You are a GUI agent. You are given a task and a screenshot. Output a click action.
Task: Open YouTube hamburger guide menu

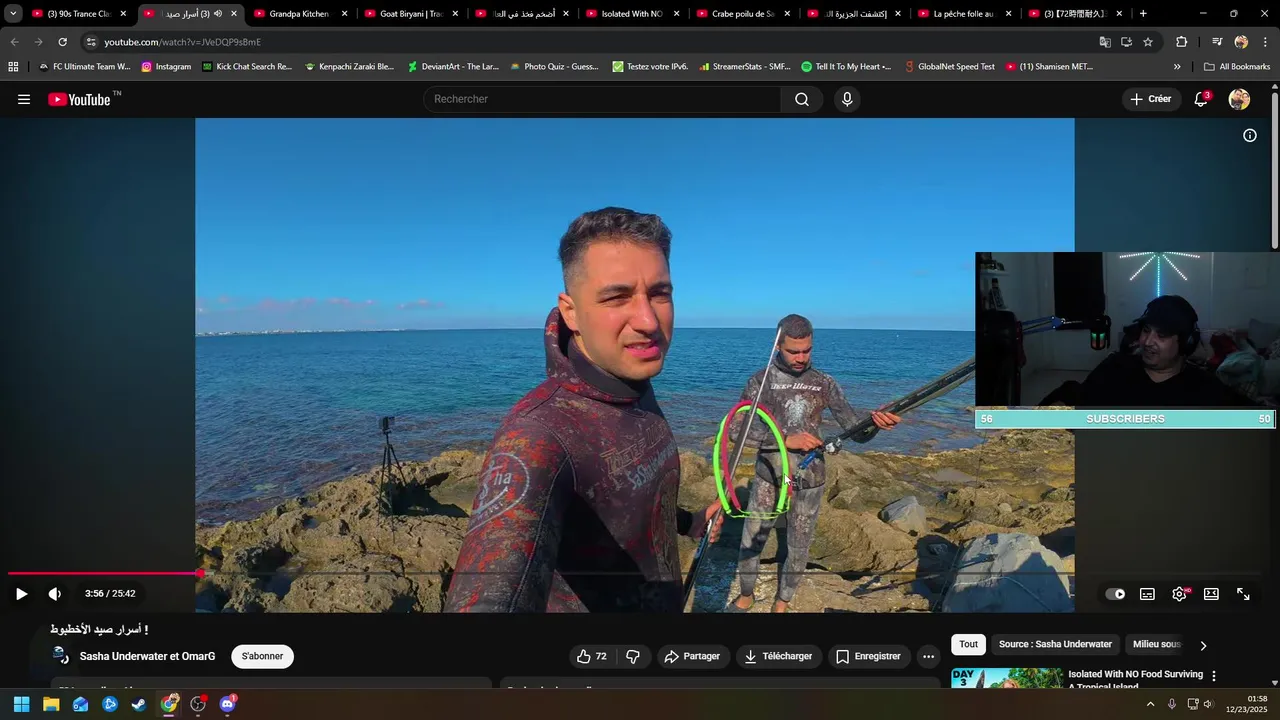[24, 99]
